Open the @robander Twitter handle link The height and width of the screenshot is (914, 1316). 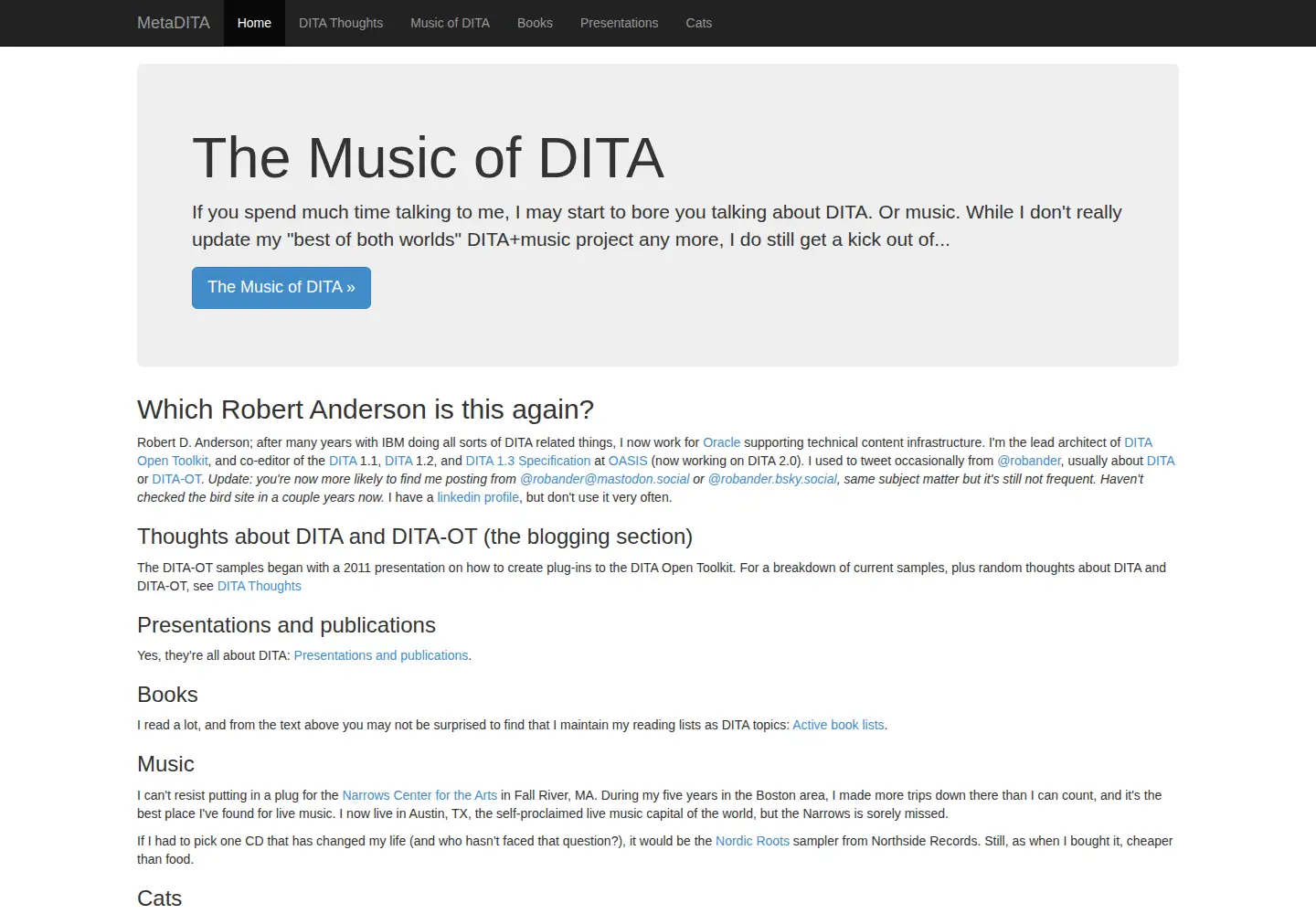click(x=1029, y=461)
